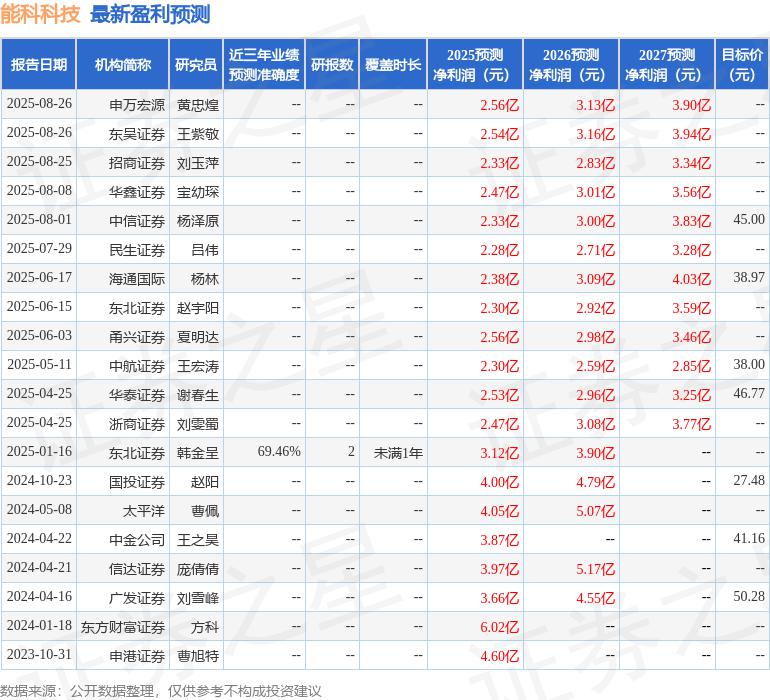Click the 近三年业绩预测准确度 column header
Screen dimensions: 770x700
(x=264, y=65)
